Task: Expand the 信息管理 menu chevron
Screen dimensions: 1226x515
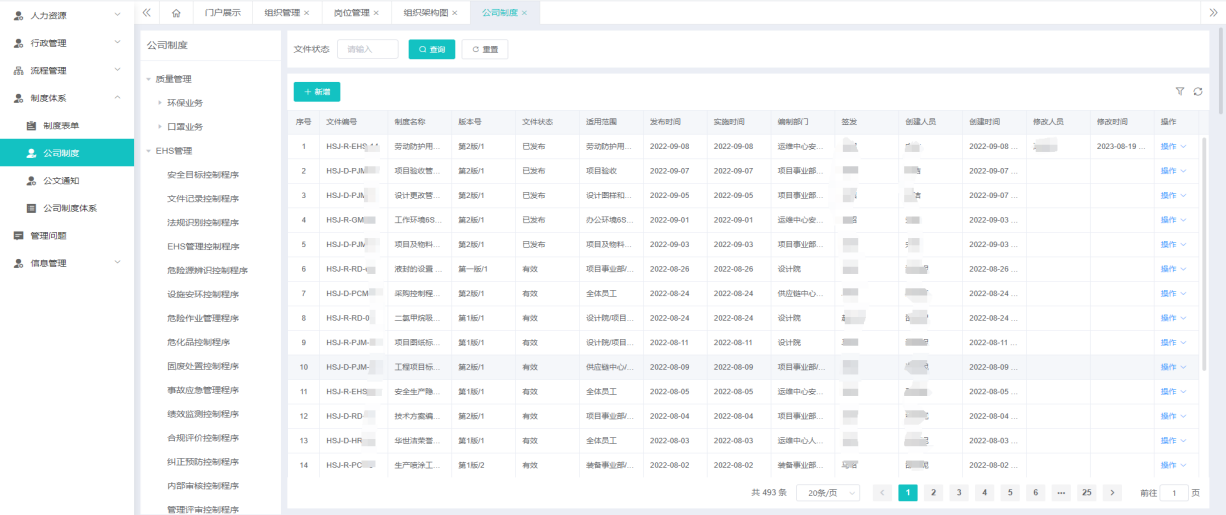Action: pos(118,263)
